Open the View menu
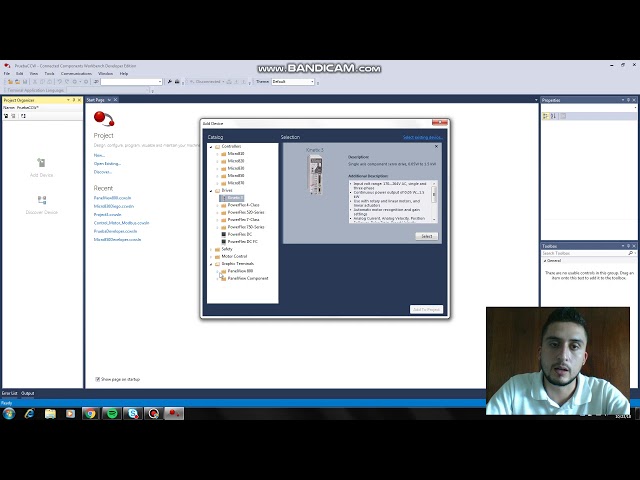This screenshot has width=640, height=480. tap(34, 73)
